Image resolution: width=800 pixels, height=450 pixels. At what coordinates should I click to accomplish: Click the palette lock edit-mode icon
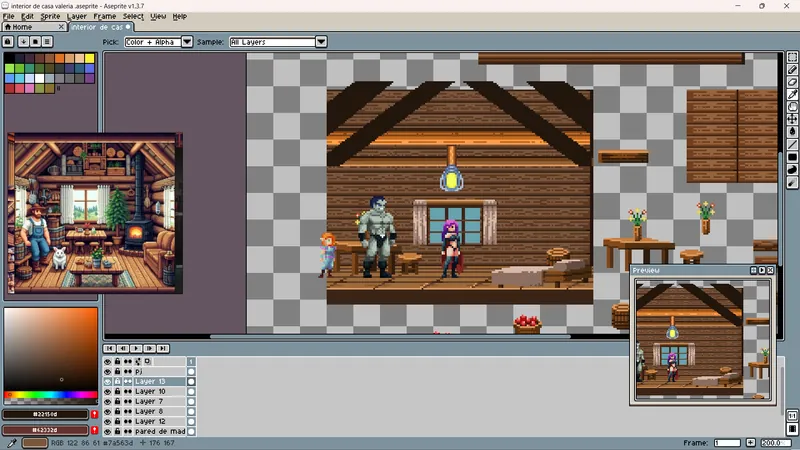tap(8, 41)
